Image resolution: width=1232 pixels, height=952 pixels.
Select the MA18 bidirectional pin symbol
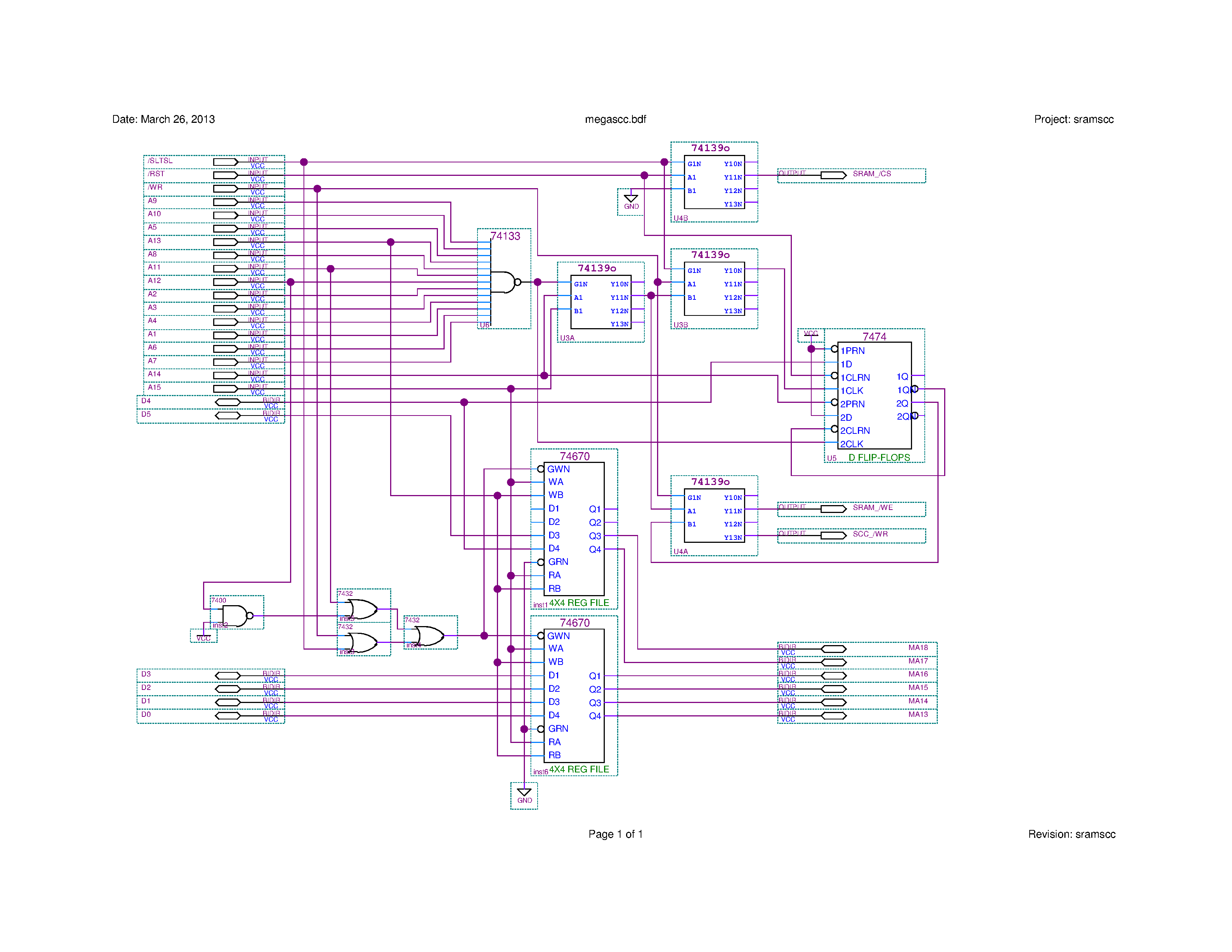point(834,649)
